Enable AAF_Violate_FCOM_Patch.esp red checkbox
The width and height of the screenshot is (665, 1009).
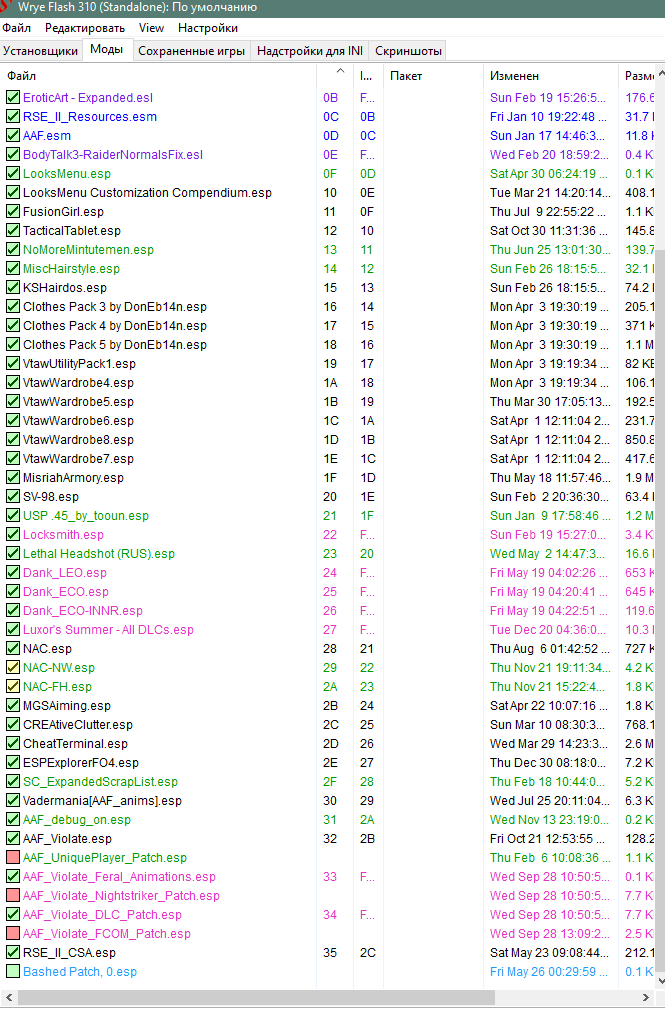[13, 934]
